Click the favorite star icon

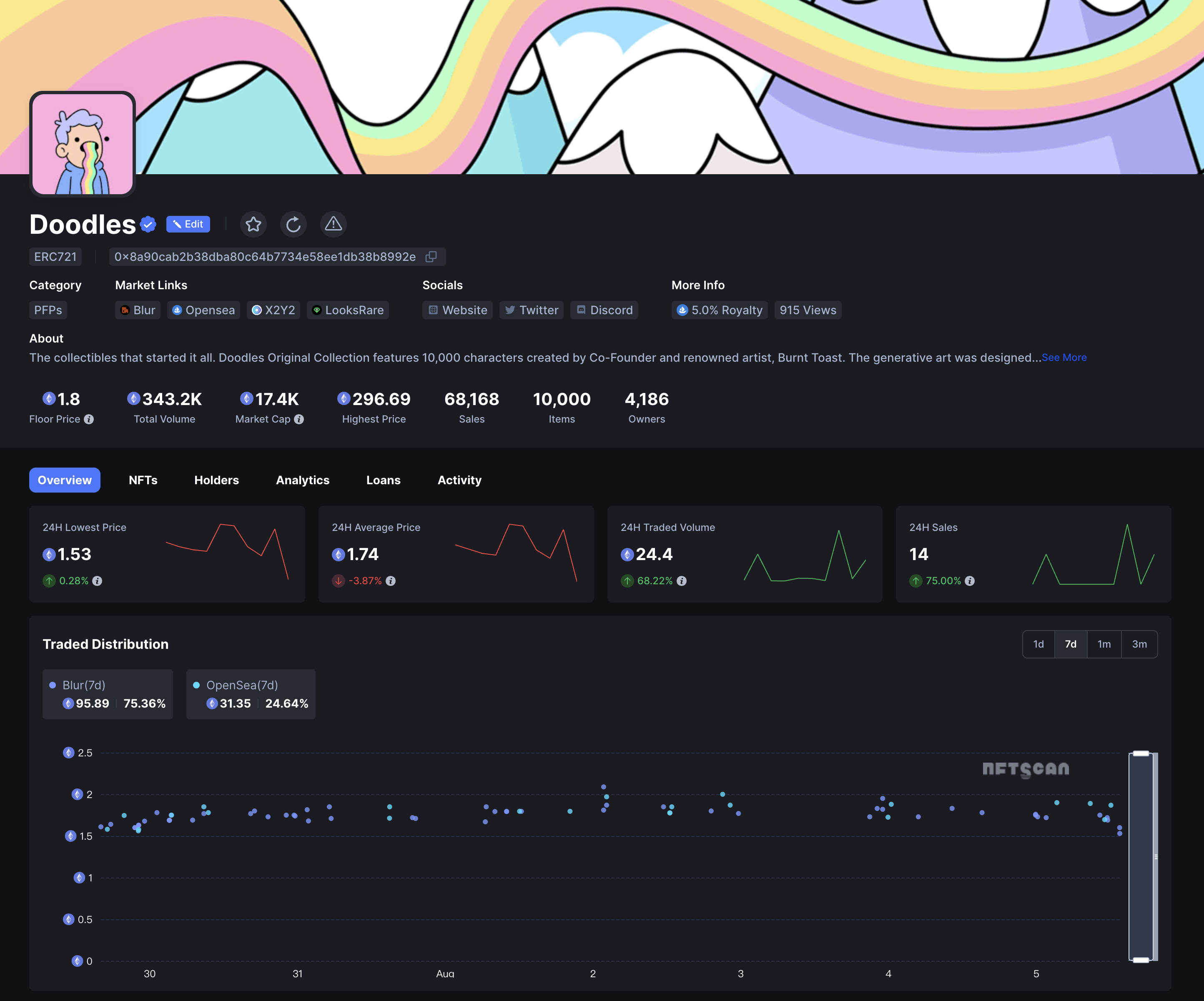coord(253,224)
